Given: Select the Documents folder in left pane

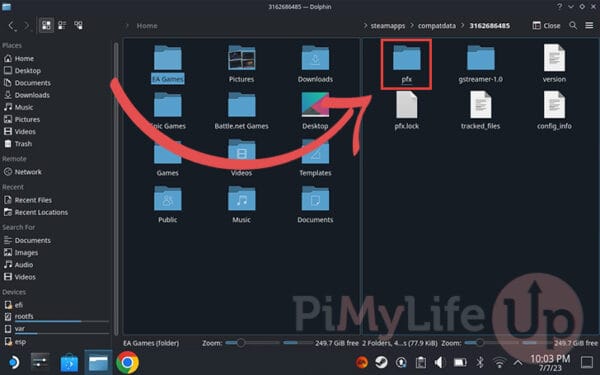Looking at the screenshot, I should coord(315,205).
